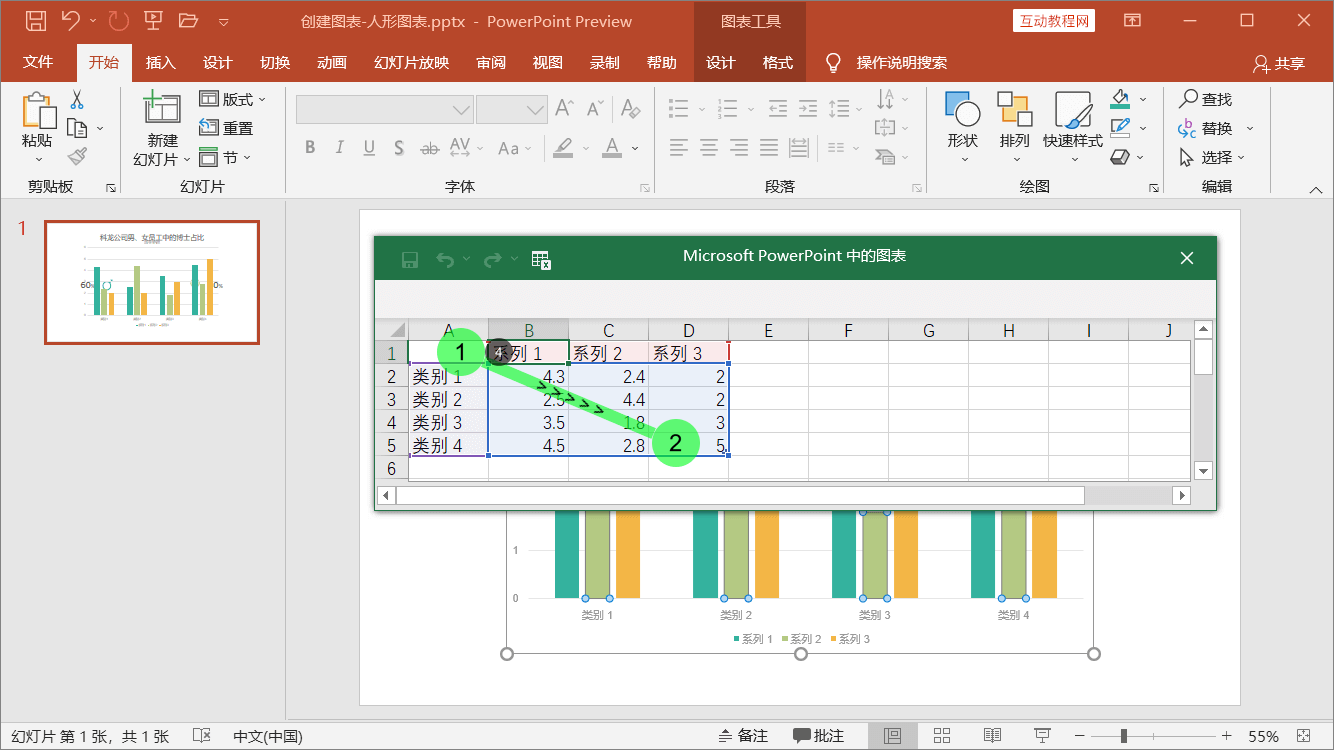Screen dimensions: 1334x750
Task: Open the font size dropdown
Action: (536, 109)
